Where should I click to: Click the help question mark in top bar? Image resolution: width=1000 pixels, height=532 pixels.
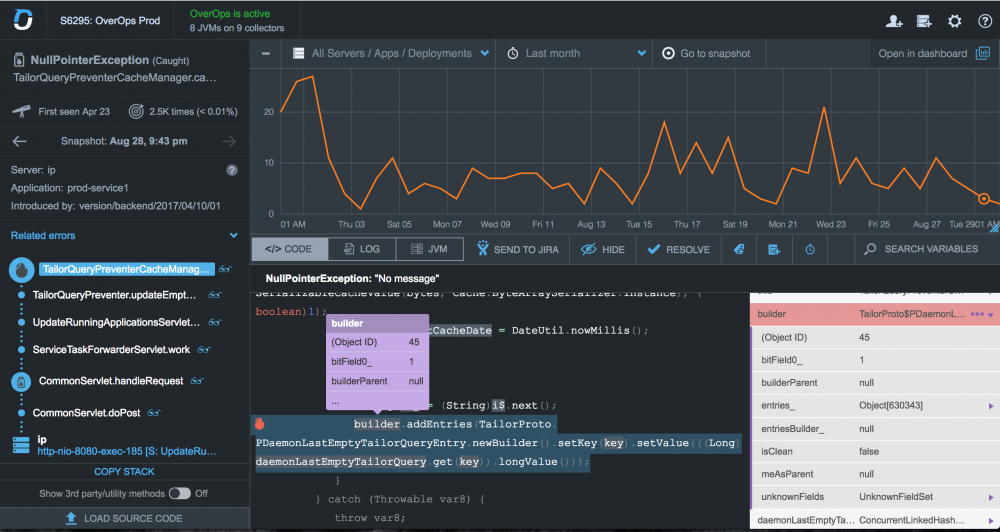983,21
